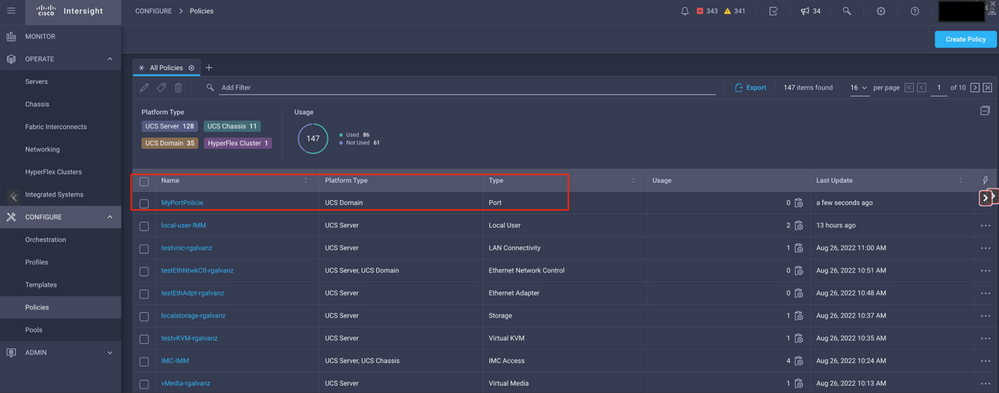Image resolution: width=999 pixels, height=393 pixels.
Task: Collapse the summary widgets panel
Action: click(x=984, y=111)
